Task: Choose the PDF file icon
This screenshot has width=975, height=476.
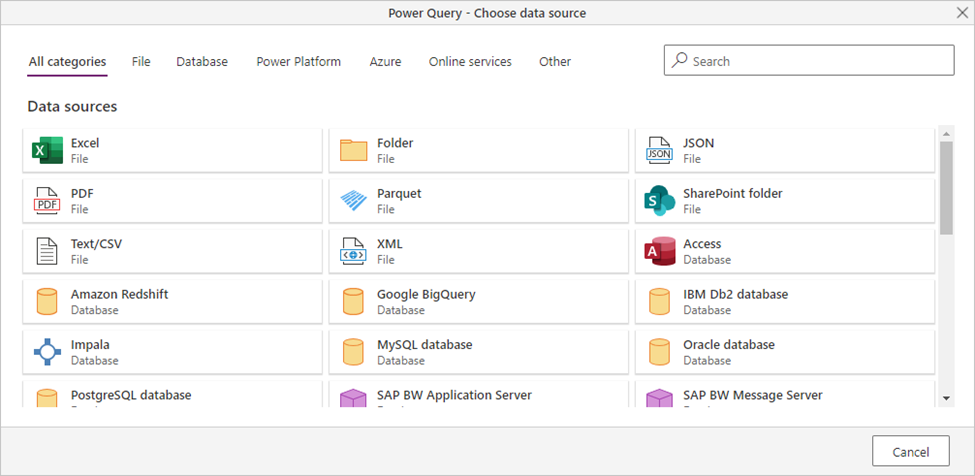Action: coord(47,201)
